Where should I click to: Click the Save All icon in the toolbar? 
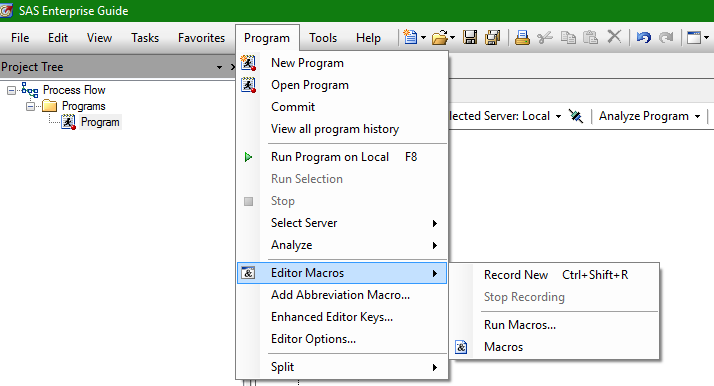[x=492, y=37]
